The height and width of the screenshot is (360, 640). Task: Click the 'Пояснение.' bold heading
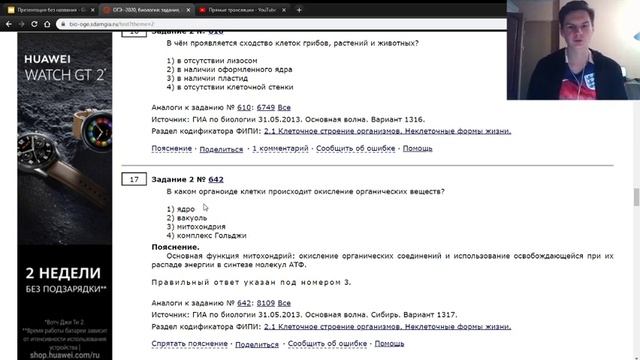(176, 247)
